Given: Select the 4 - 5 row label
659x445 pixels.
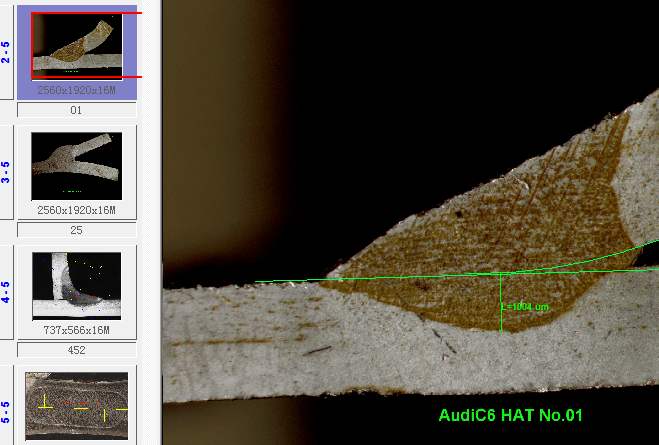Looking at the screenshot, I should [6, 291].
